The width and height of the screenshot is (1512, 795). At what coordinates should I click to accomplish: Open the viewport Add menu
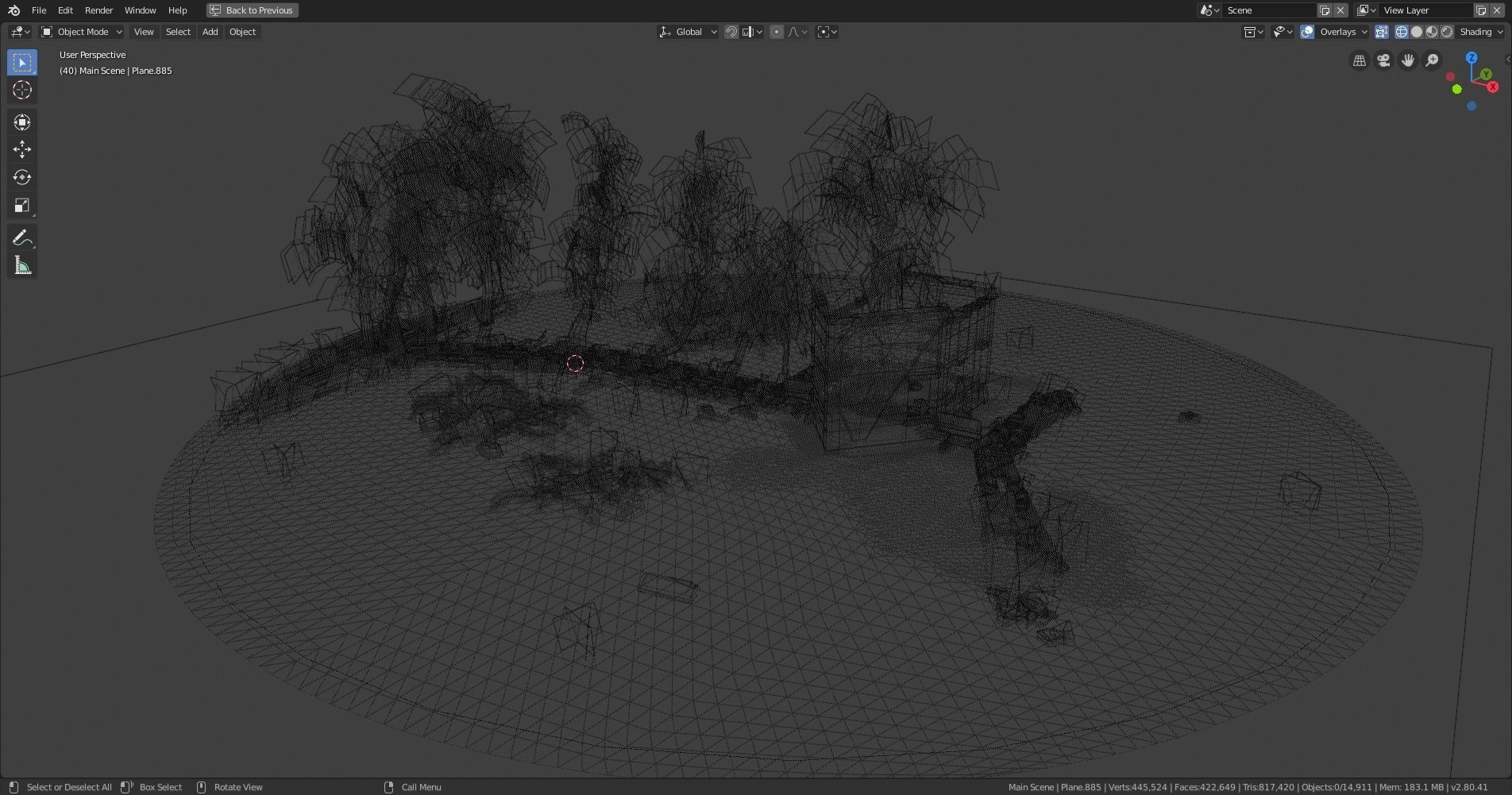210,32
